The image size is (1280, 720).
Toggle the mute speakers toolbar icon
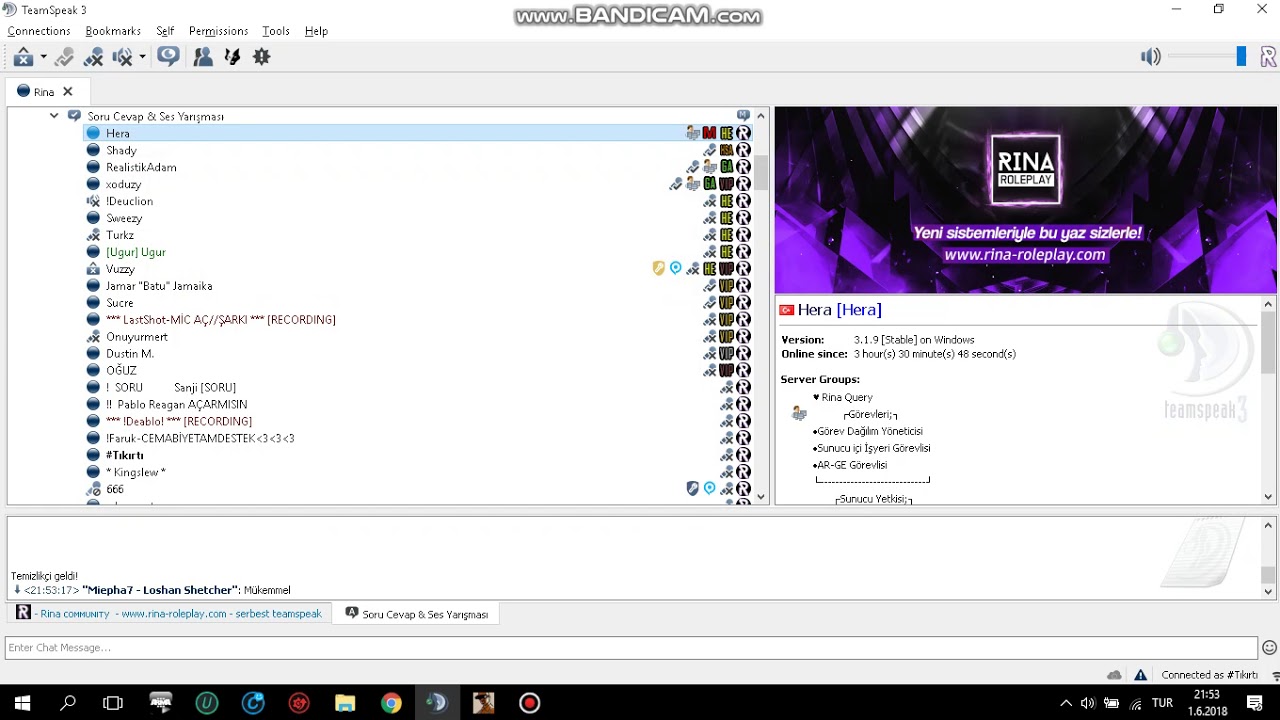point(122,57)
